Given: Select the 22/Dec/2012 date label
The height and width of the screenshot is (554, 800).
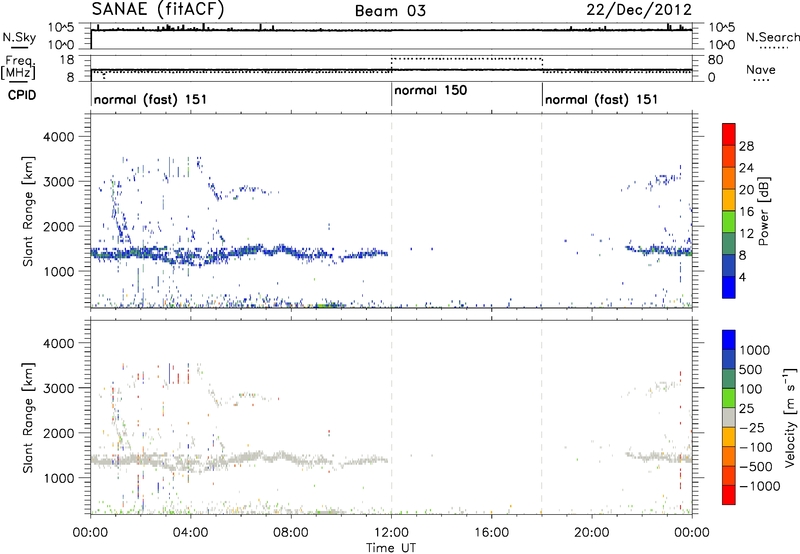Looking at the screenshot, I should click(x=639, y=10).
